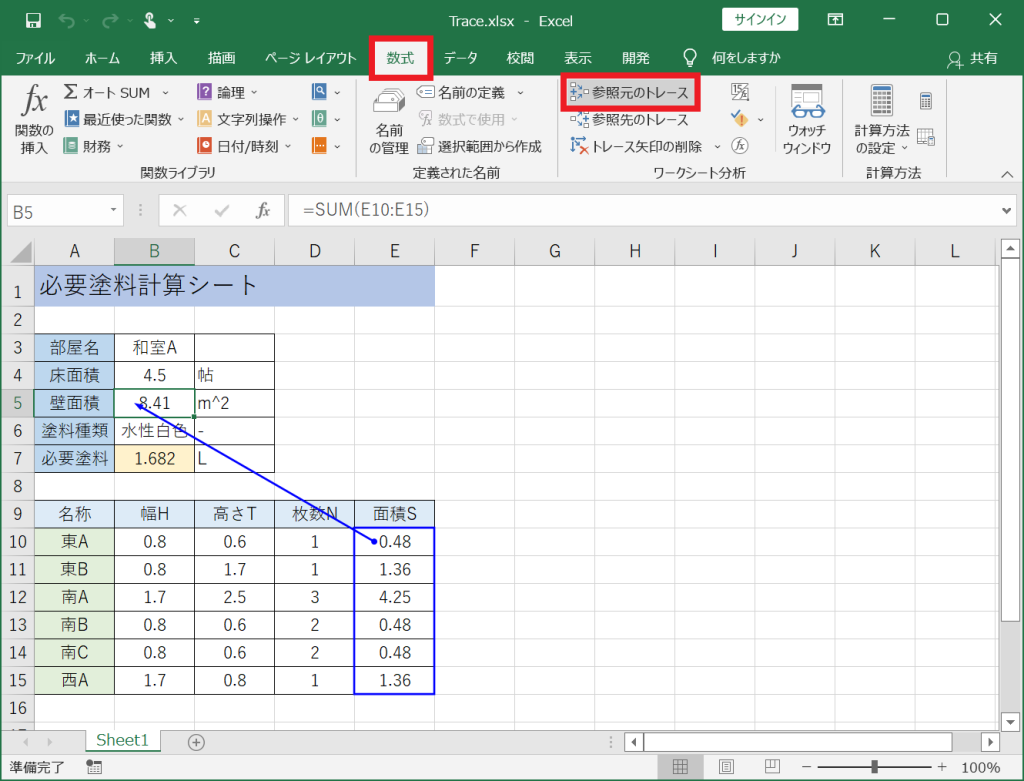
Task: Click the horizontal scrollbar right arrow
Action: coord(990,742)
